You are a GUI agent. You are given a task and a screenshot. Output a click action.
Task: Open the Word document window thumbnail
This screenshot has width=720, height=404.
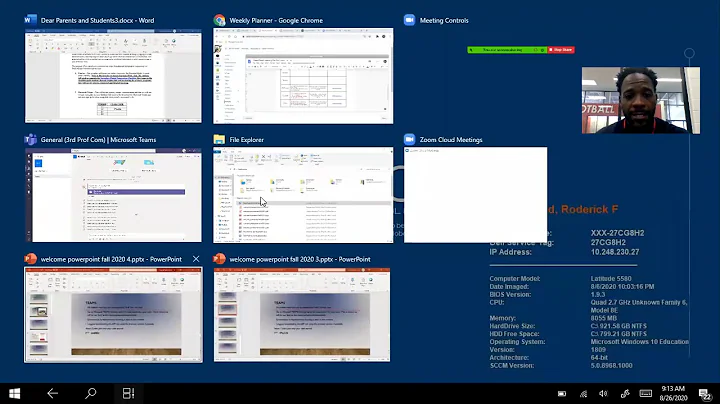(x=113, y=76)
